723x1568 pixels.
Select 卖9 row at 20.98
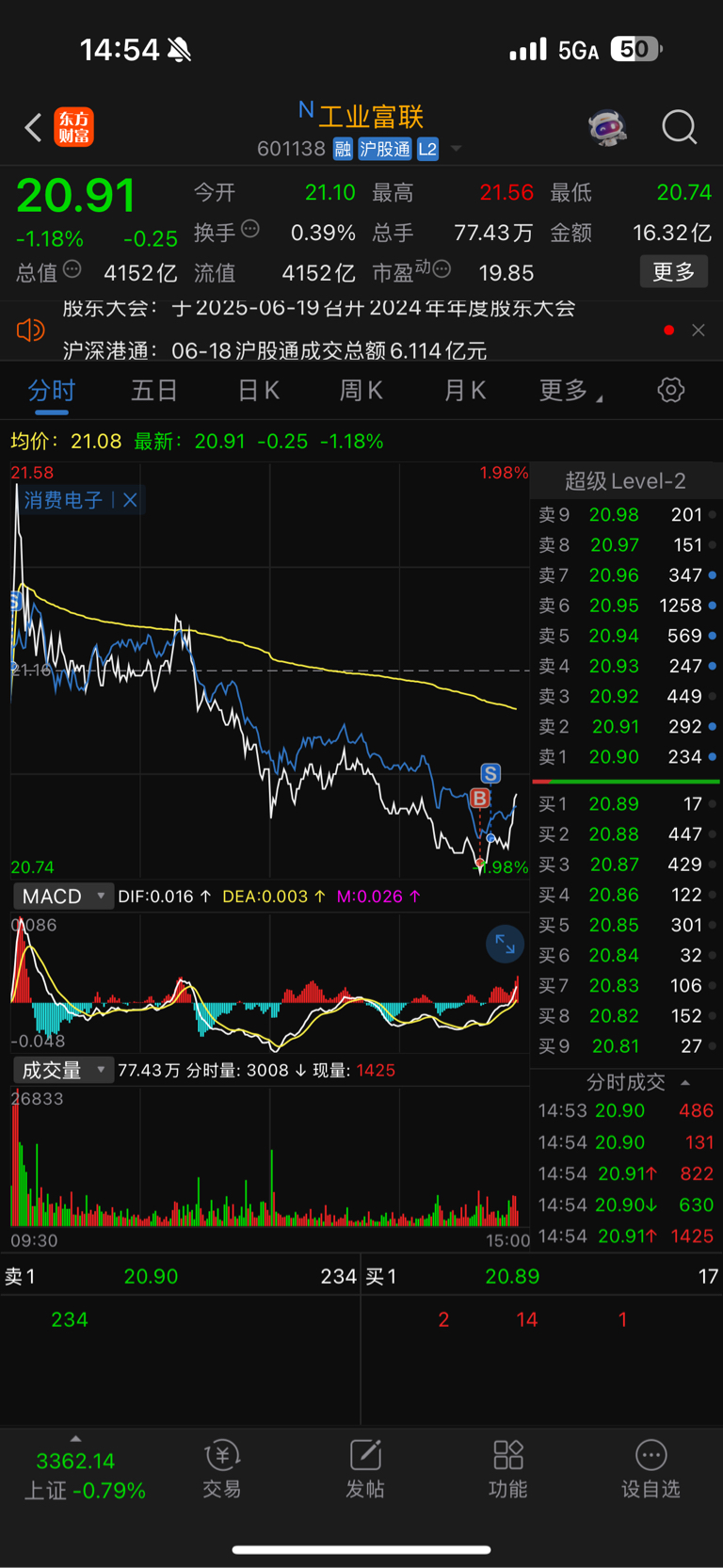point(626,515)
